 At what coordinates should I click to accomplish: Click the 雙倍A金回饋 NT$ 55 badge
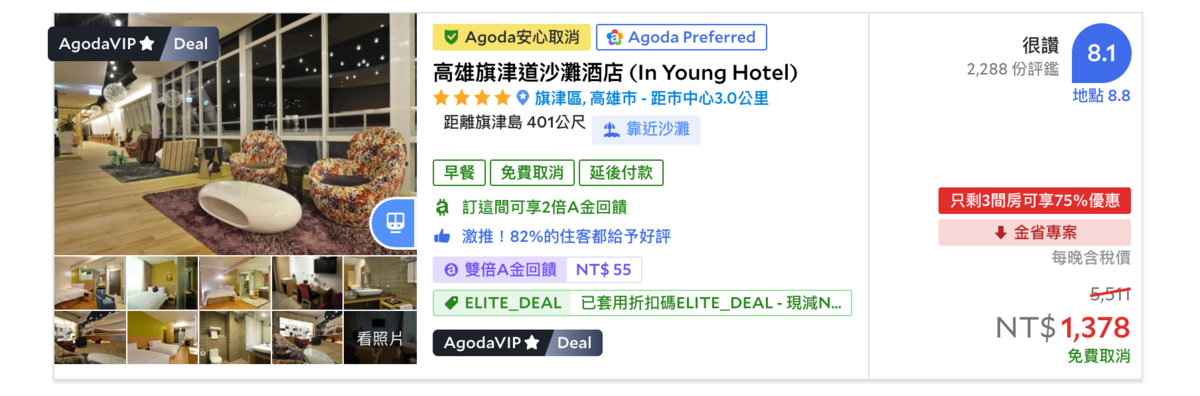click(x=538, y=270)
